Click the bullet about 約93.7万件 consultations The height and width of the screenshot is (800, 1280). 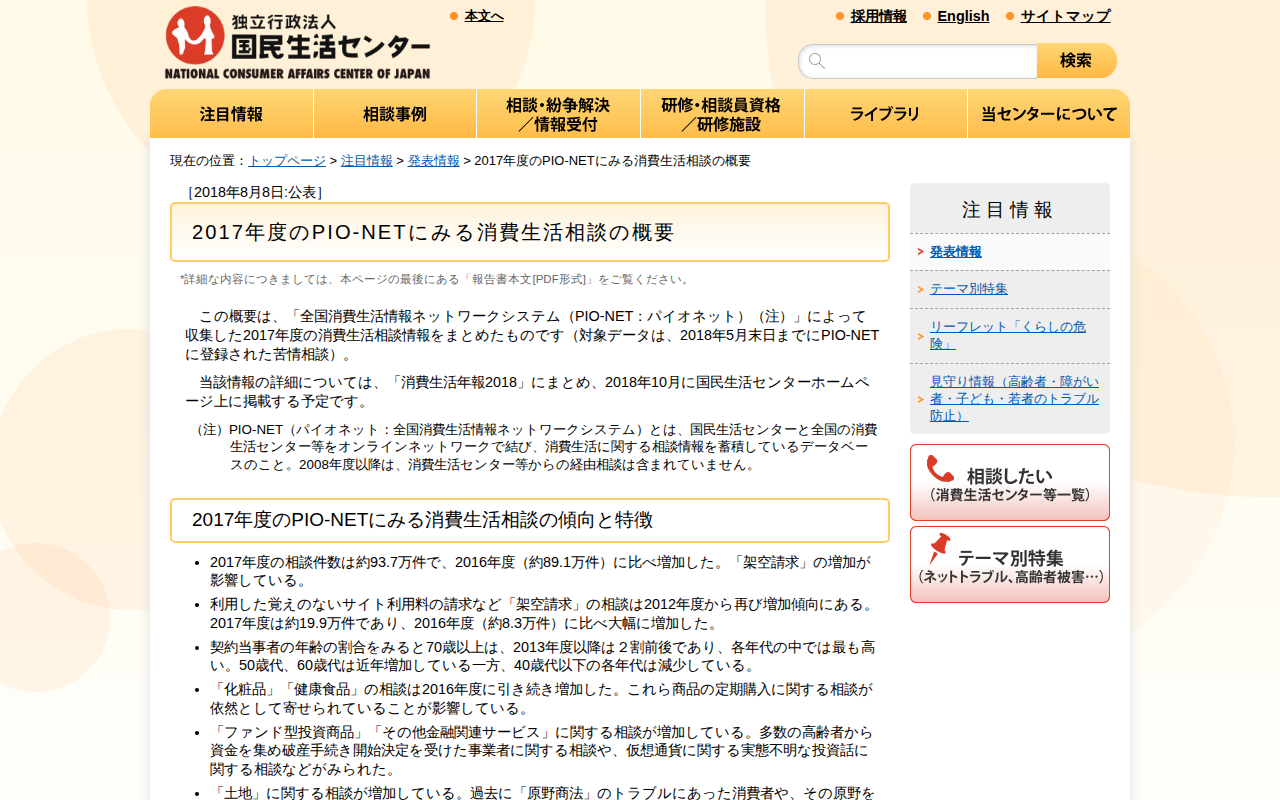tap(541, 571)
